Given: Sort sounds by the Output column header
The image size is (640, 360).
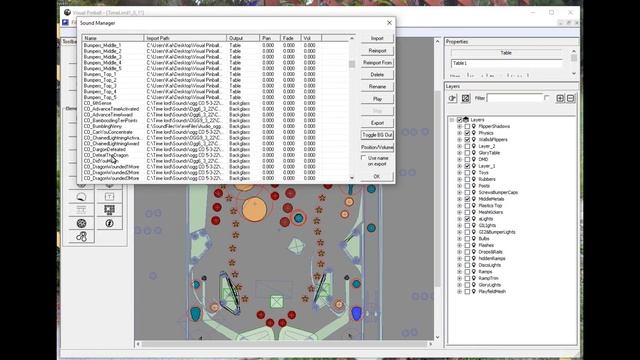Looking at the screenshot, I should coord(243,38).
